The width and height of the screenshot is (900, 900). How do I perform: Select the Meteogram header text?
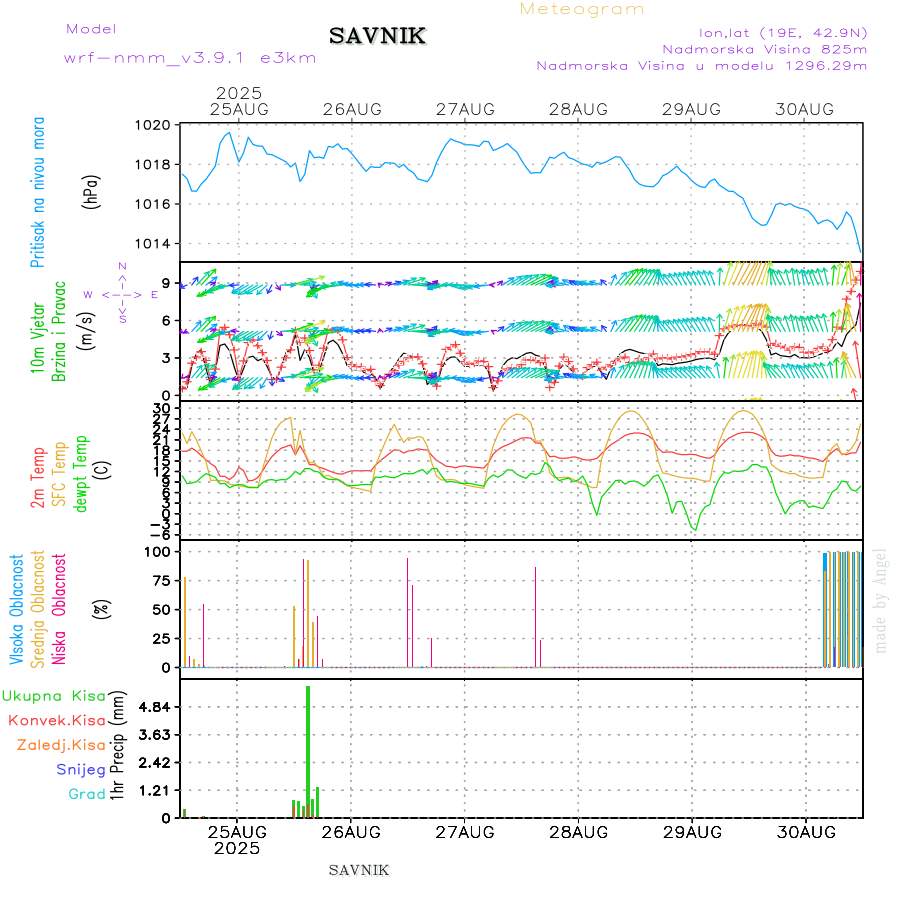pos(582,9)
